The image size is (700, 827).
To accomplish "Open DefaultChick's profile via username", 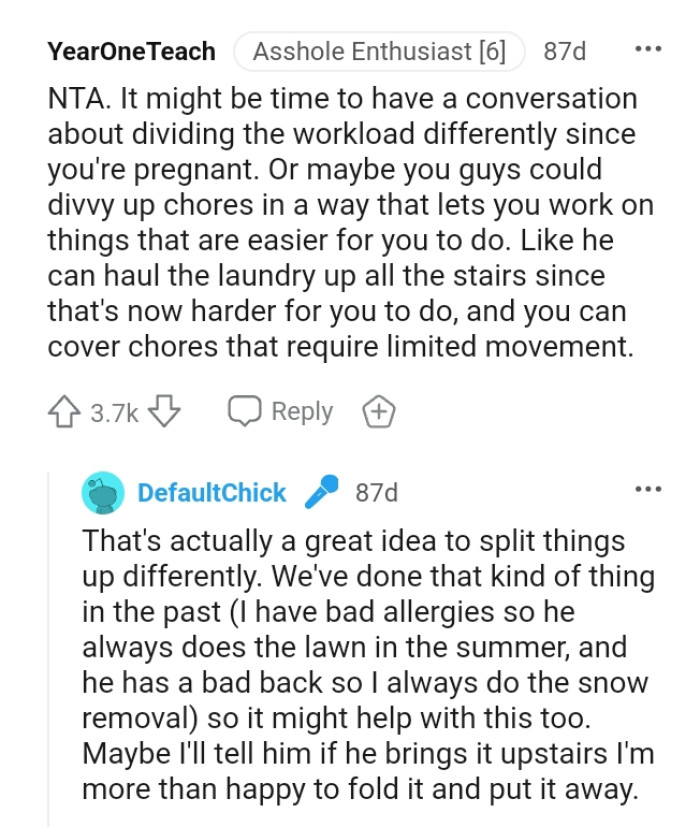I will click(x=212, y=491).
